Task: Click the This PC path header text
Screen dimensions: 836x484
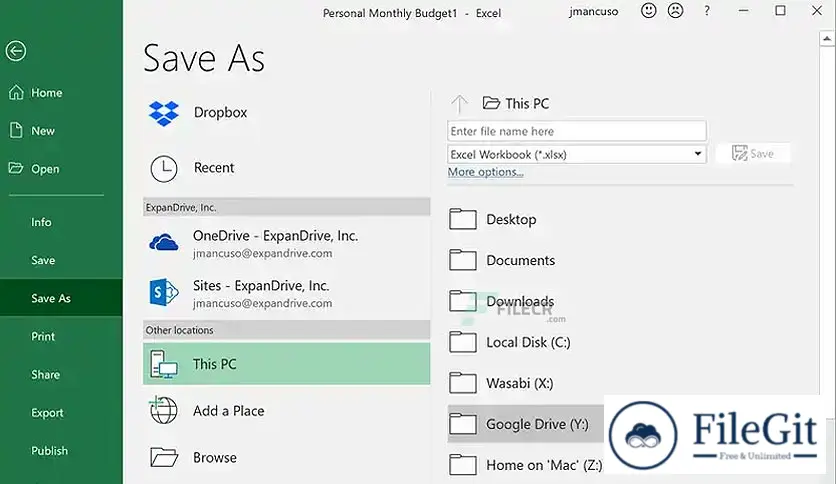Action: click(x=527, y=103)
